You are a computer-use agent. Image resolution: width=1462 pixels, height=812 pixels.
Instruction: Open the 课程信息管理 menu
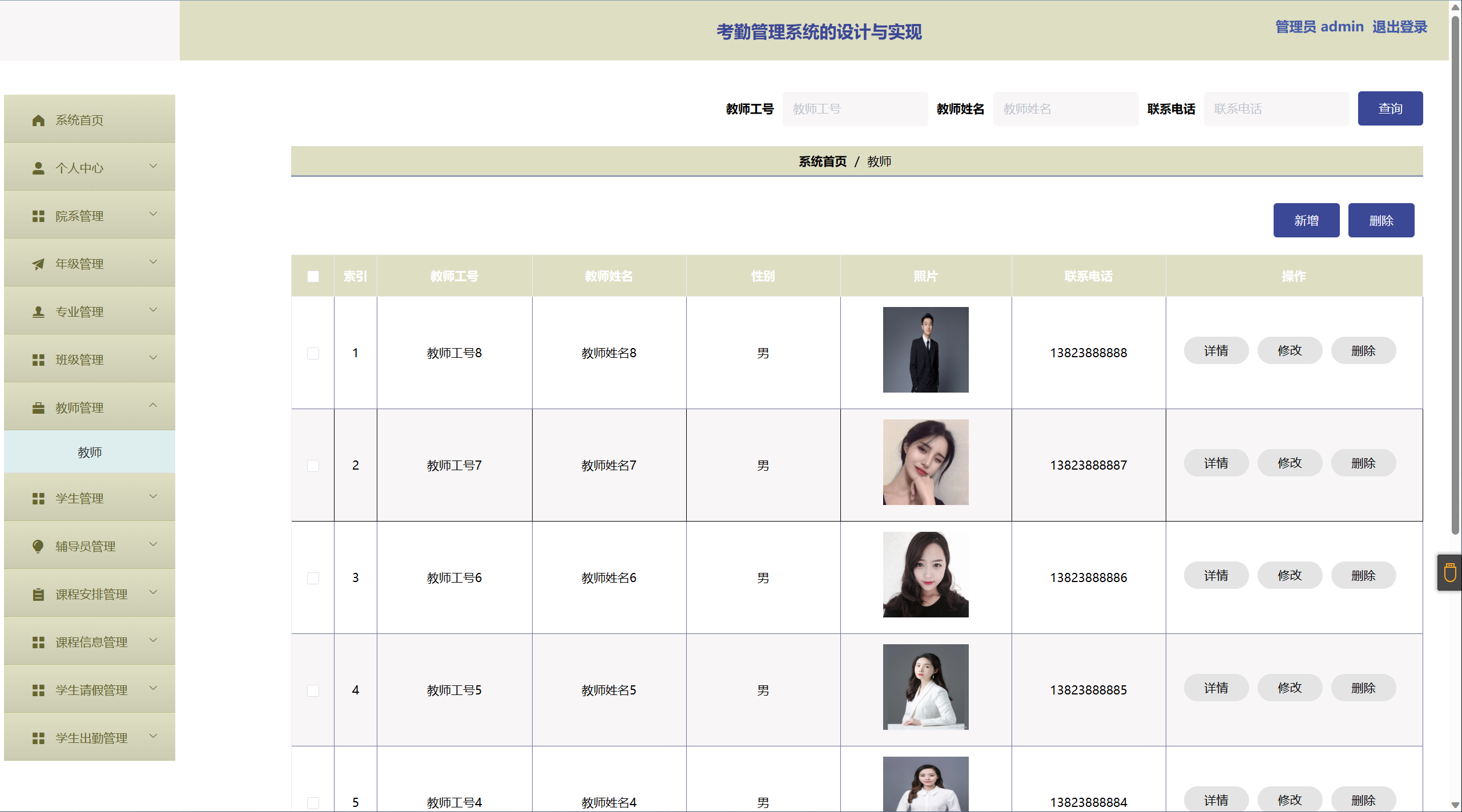coord(90,642)
